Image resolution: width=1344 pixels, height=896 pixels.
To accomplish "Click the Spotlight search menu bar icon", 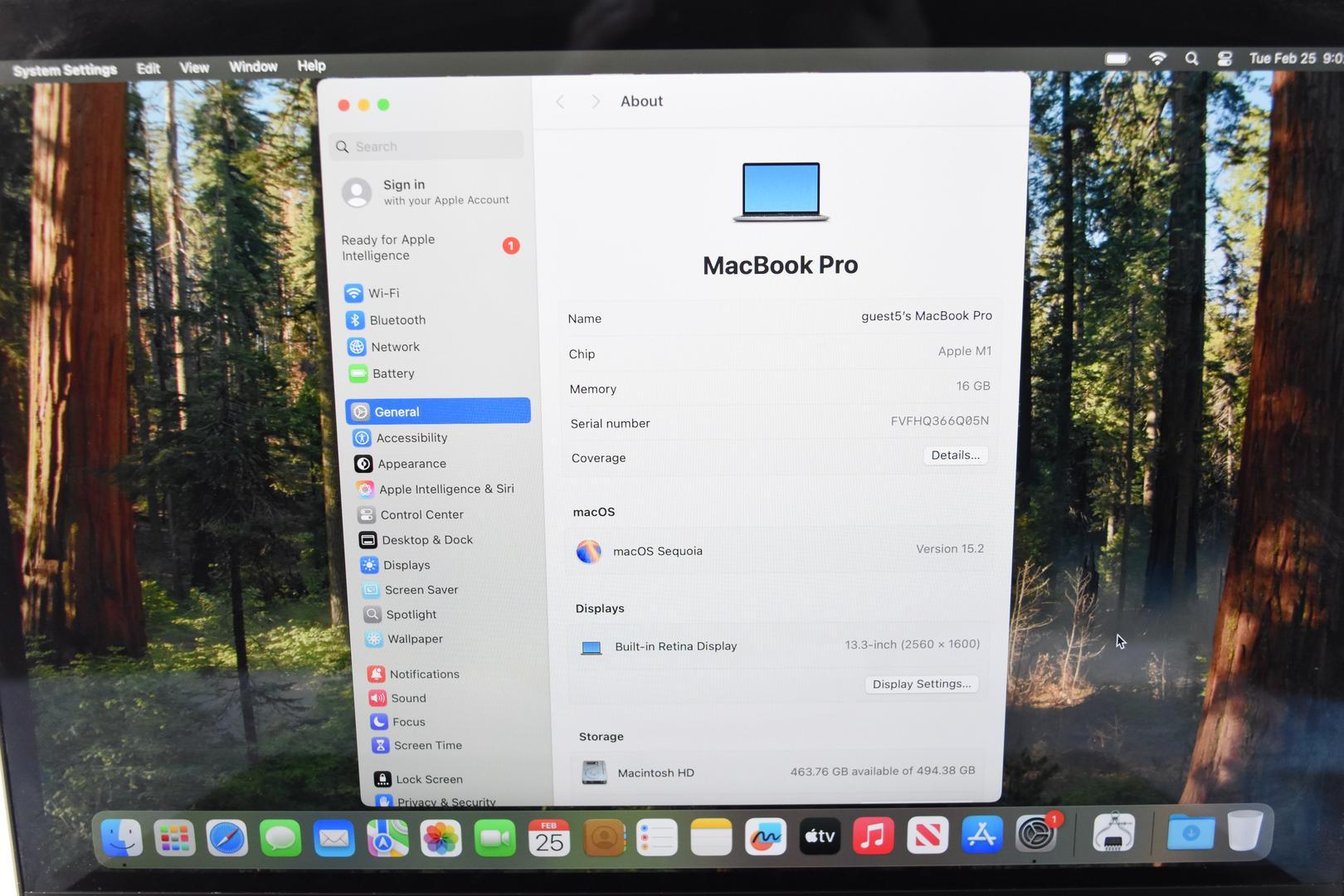I will click(1191, 59).
